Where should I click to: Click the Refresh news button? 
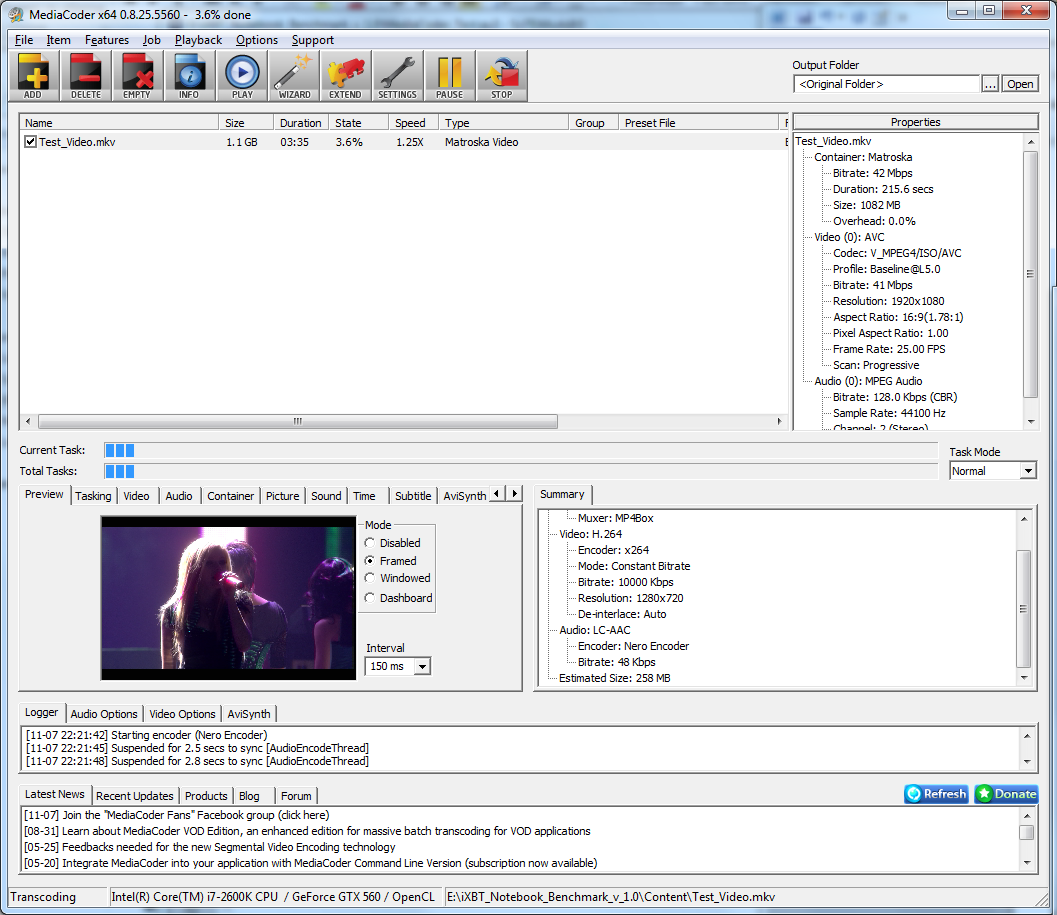pos(936,794)
